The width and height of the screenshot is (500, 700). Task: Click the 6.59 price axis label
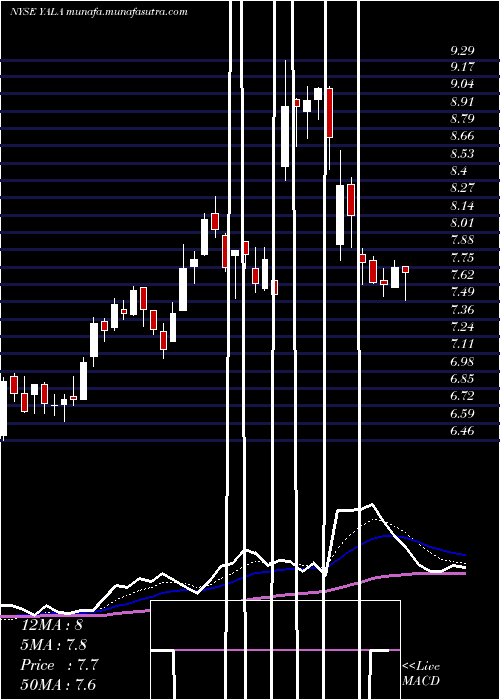coord(462,413)
